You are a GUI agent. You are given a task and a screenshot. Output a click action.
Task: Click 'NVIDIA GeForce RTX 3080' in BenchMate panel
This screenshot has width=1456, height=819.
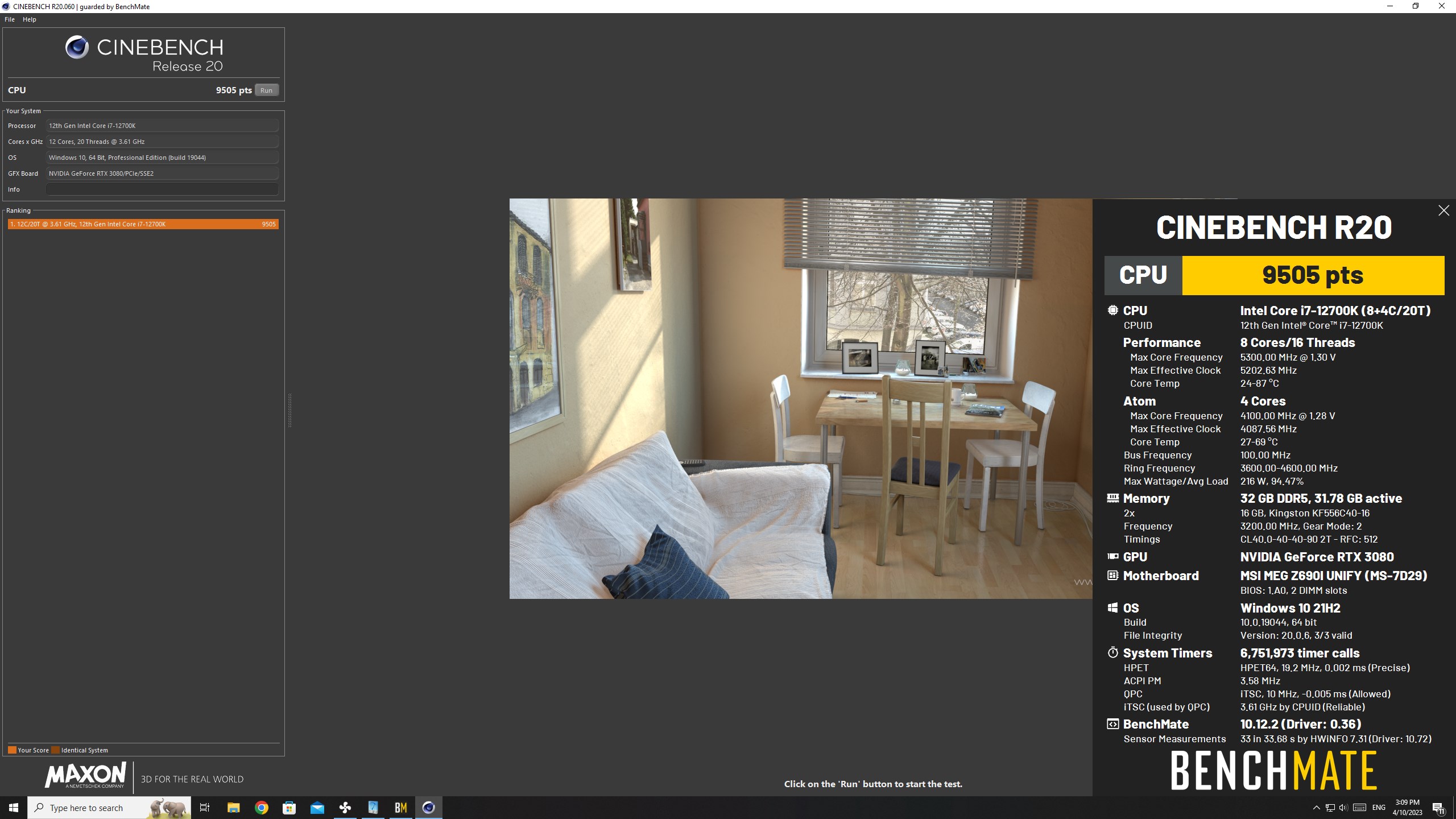[x=1317, y=557]
